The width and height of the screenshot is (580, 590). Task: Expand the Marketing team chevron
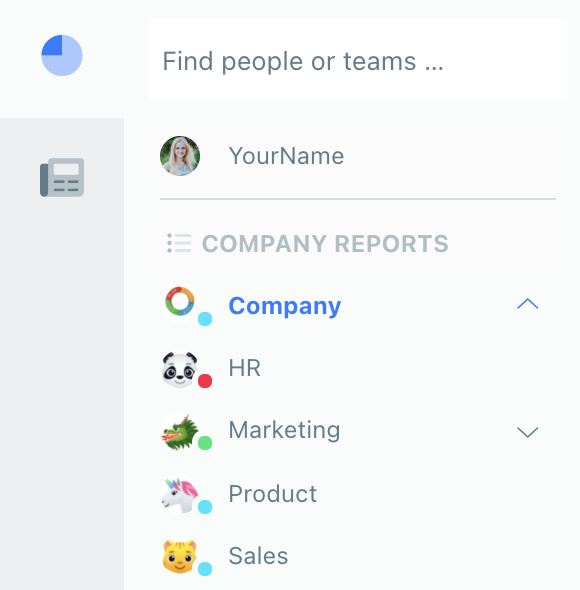coord(528,432)
